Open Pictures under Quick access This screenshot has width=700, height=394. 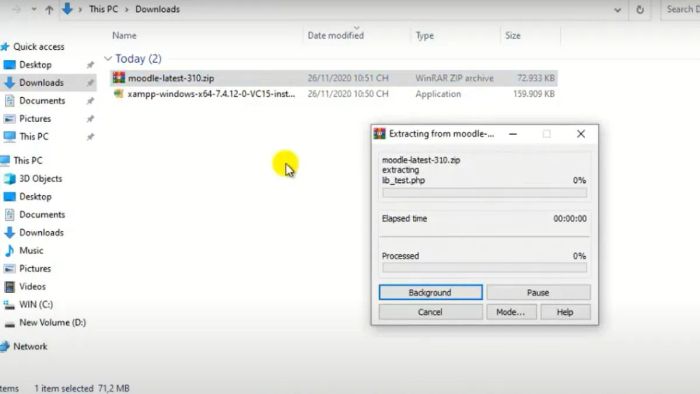(35, 119)
